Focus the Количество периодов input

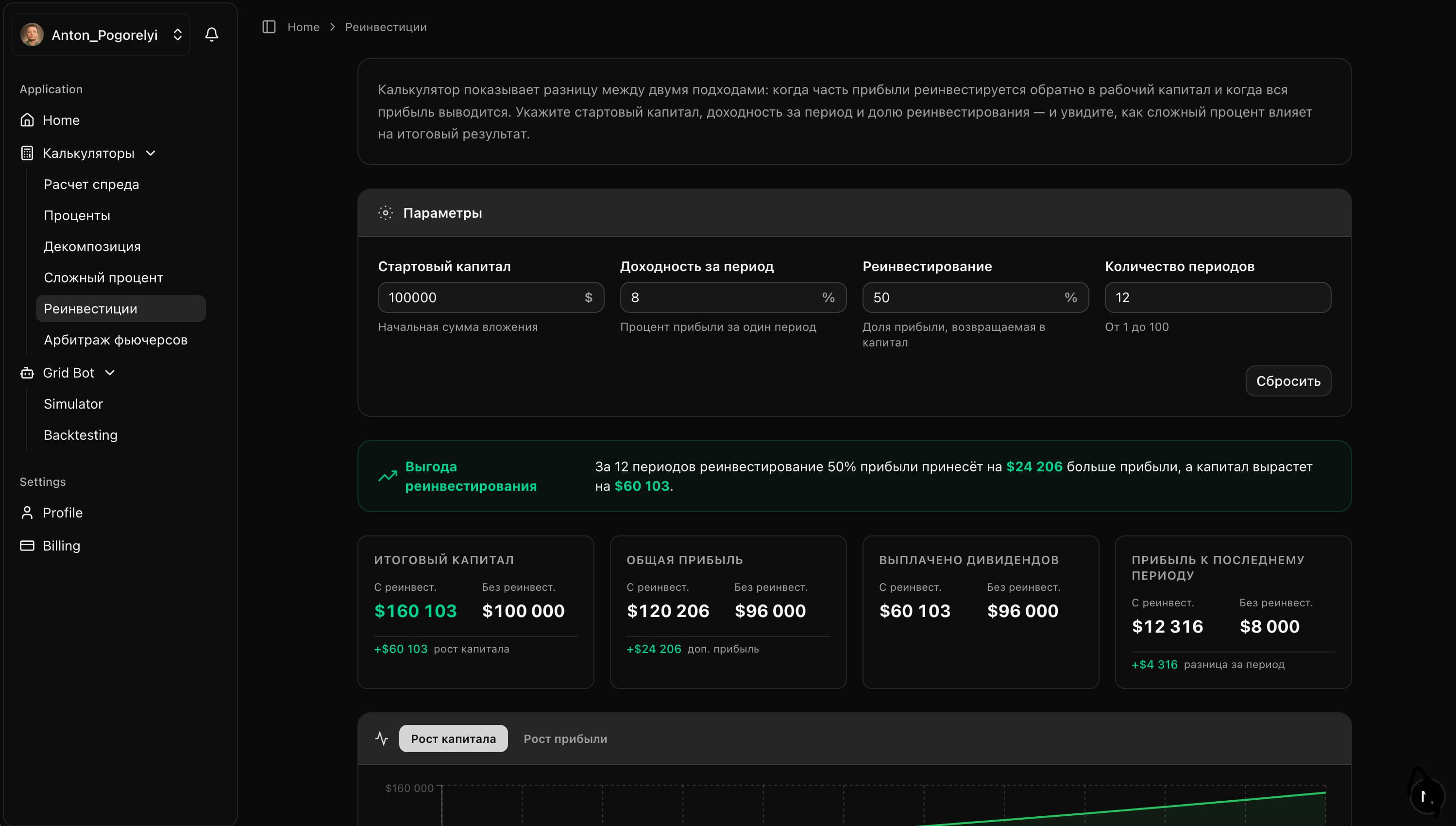coord(1218,297)
